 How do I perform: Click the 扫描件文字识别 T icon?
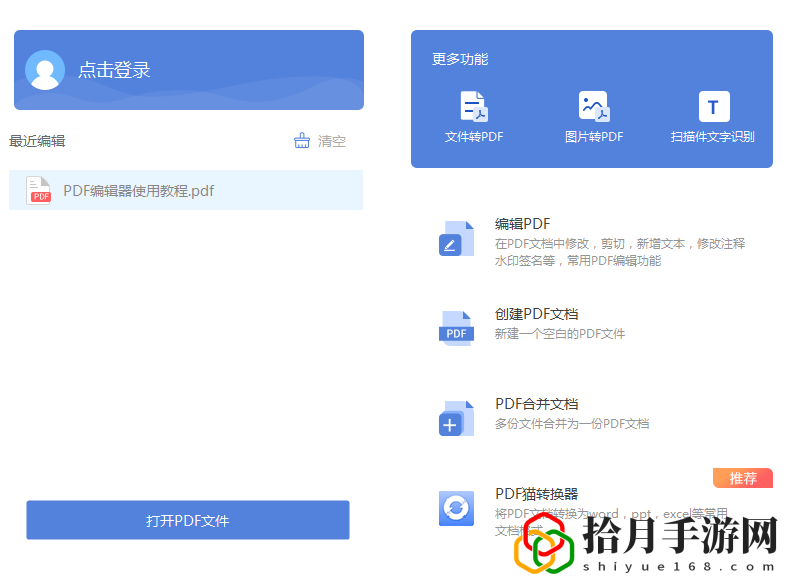tap(714, 106)
